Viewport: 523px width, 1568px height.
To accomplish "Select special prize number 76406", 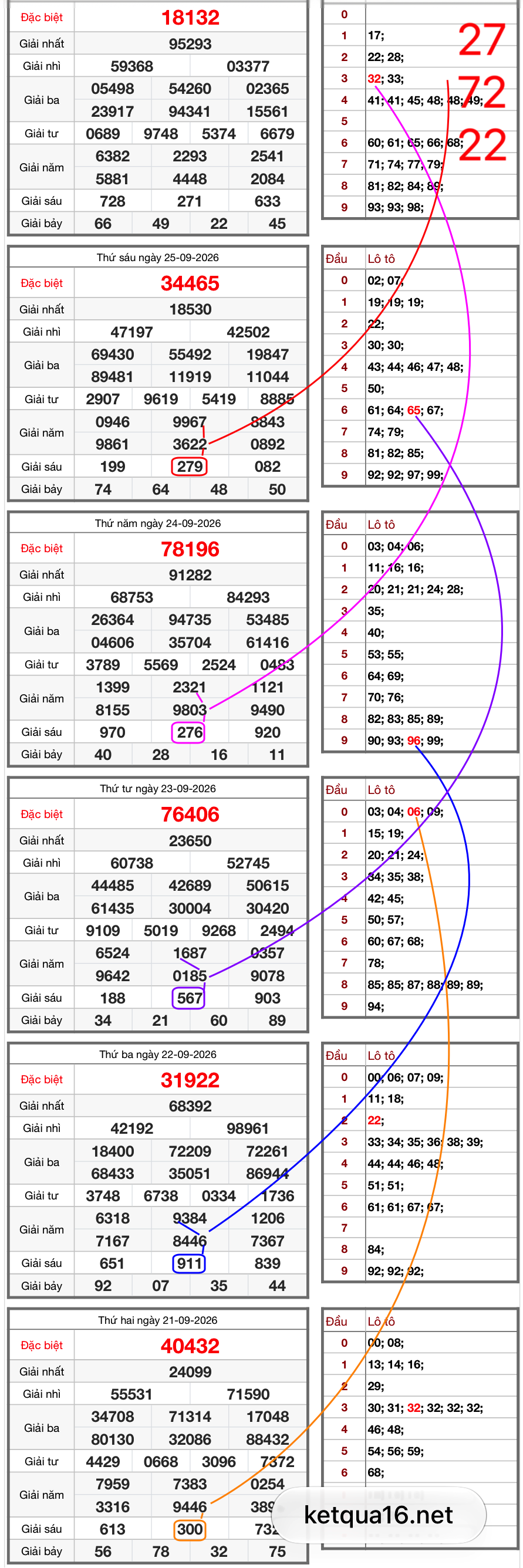I will click(x=190, y=815).
